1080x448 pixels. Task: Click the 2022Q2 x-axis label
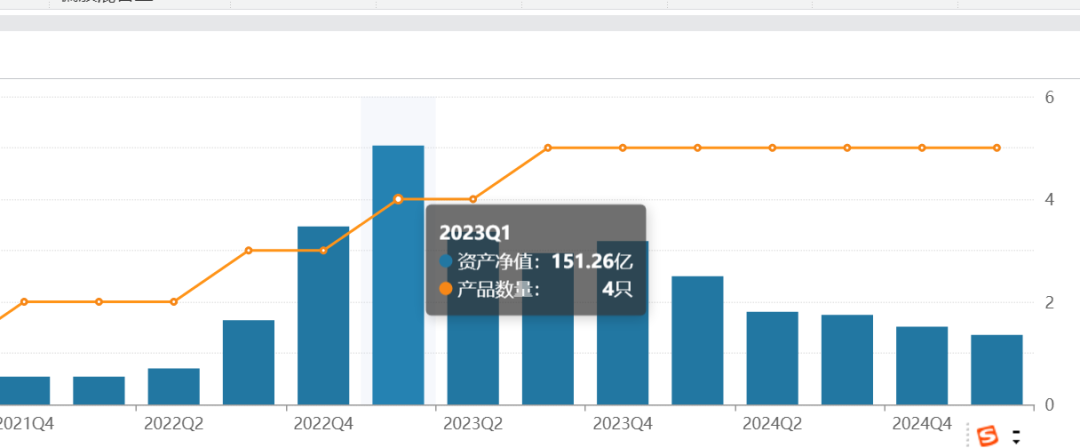tap(173, 423)
